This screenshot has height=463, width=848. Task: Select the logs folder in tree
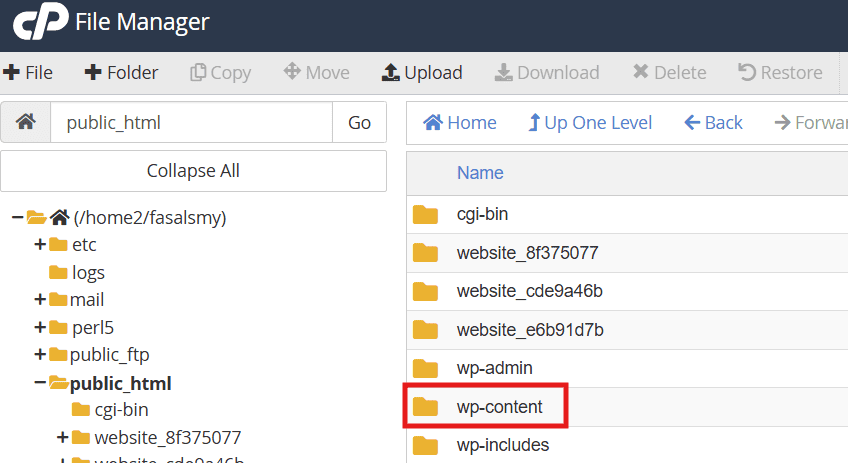click(x=88, y=272)
